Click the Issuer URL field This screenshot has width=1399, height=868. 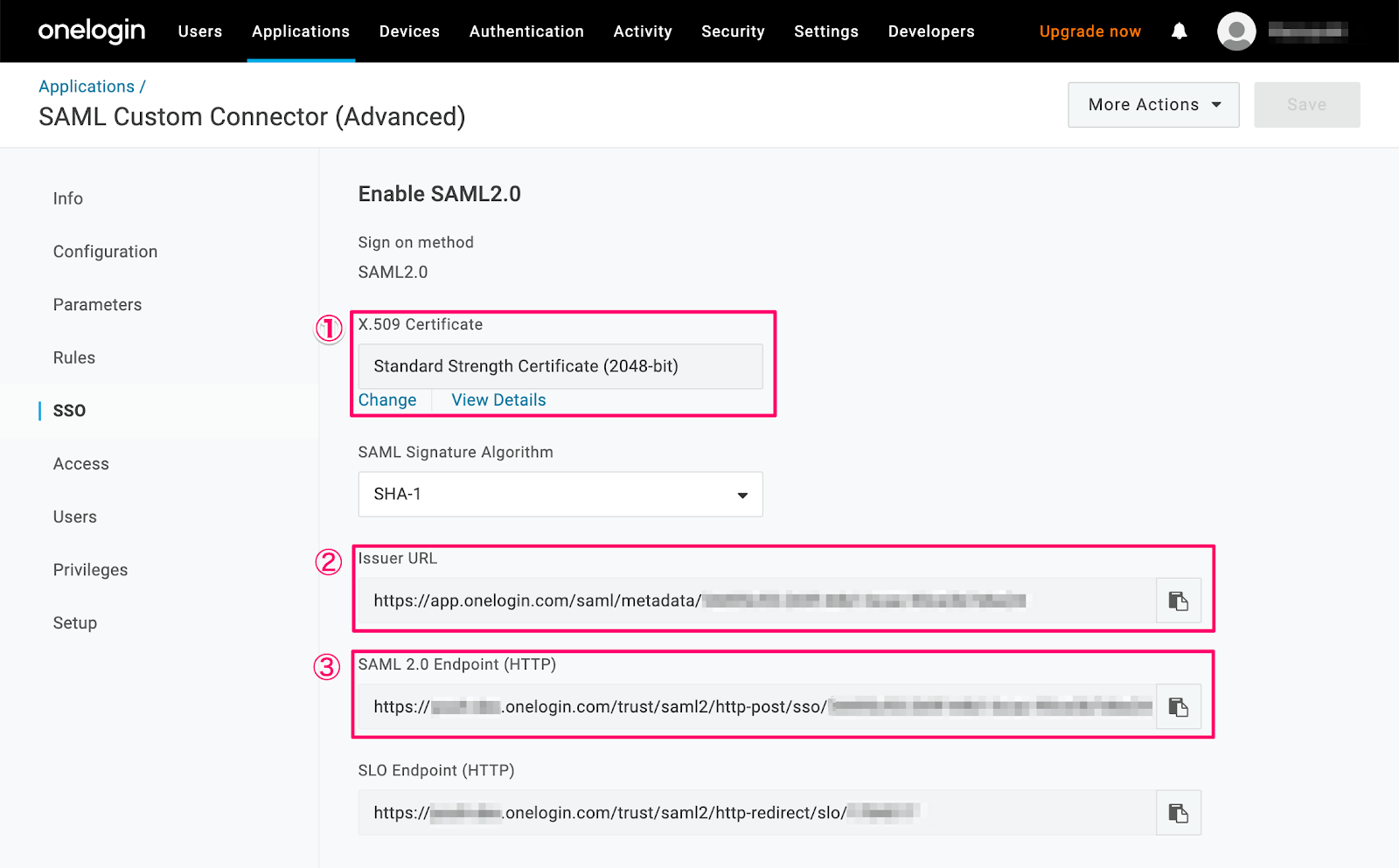[x=757, y=601]
